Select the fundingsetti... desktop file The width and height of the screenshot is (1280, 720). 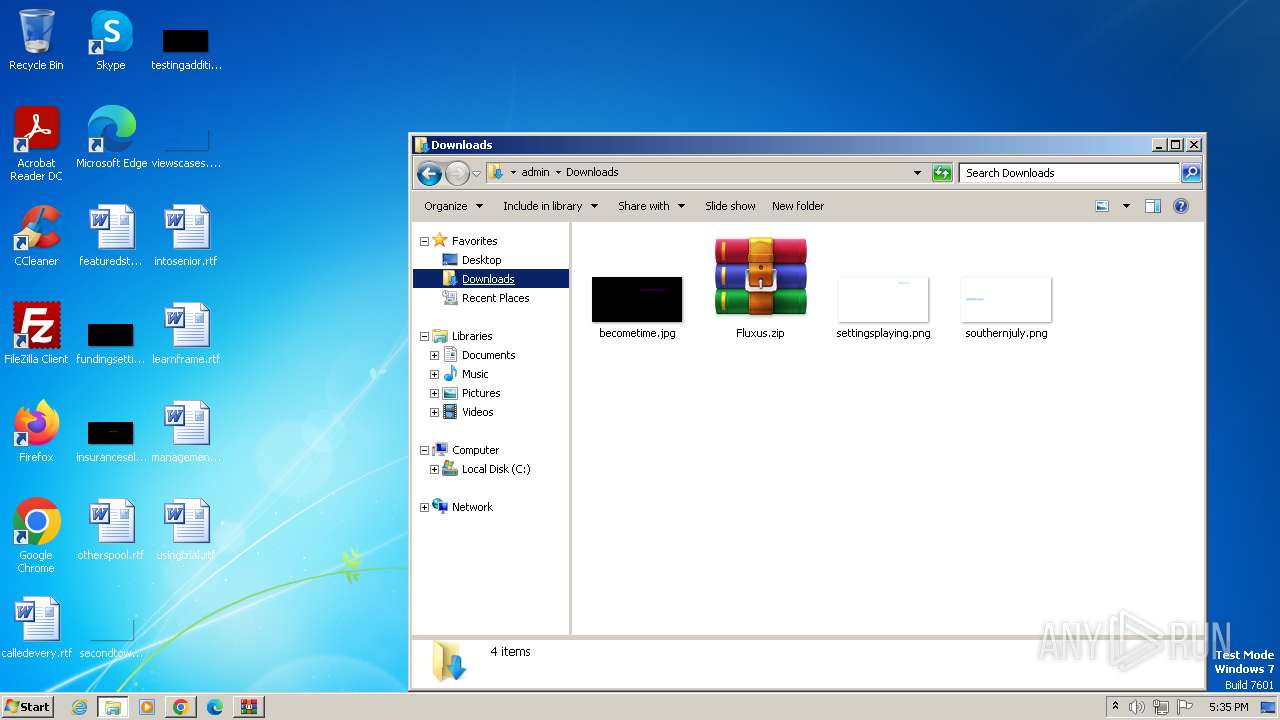111,340
